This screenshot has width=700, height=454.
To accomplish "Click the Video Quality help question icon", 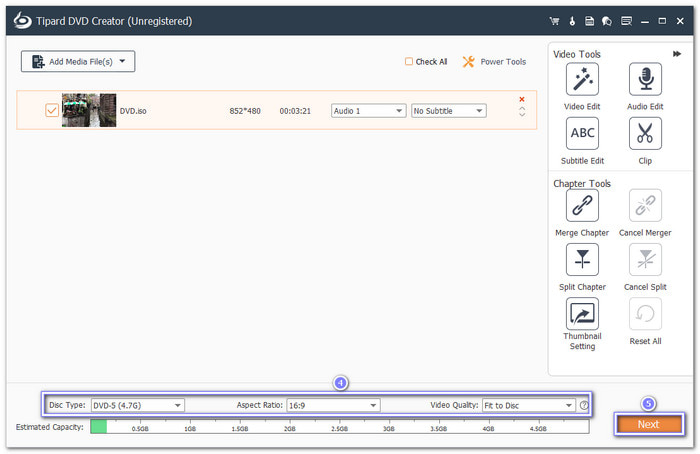I will (x=584, y=405).
